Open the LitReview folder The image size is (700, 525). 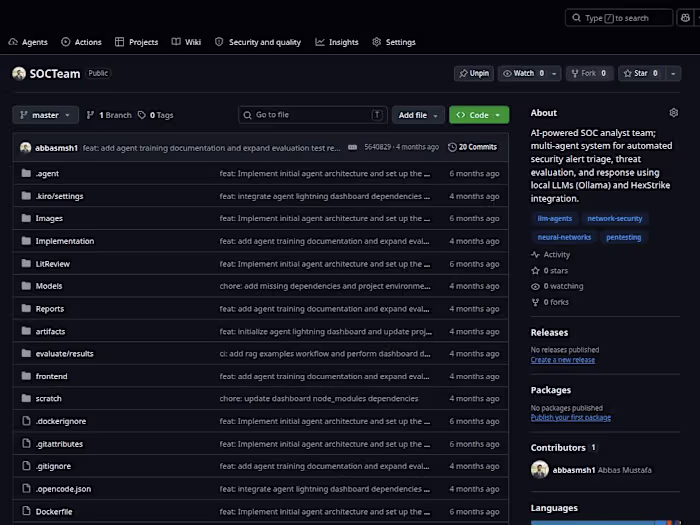tap(53, 264)
